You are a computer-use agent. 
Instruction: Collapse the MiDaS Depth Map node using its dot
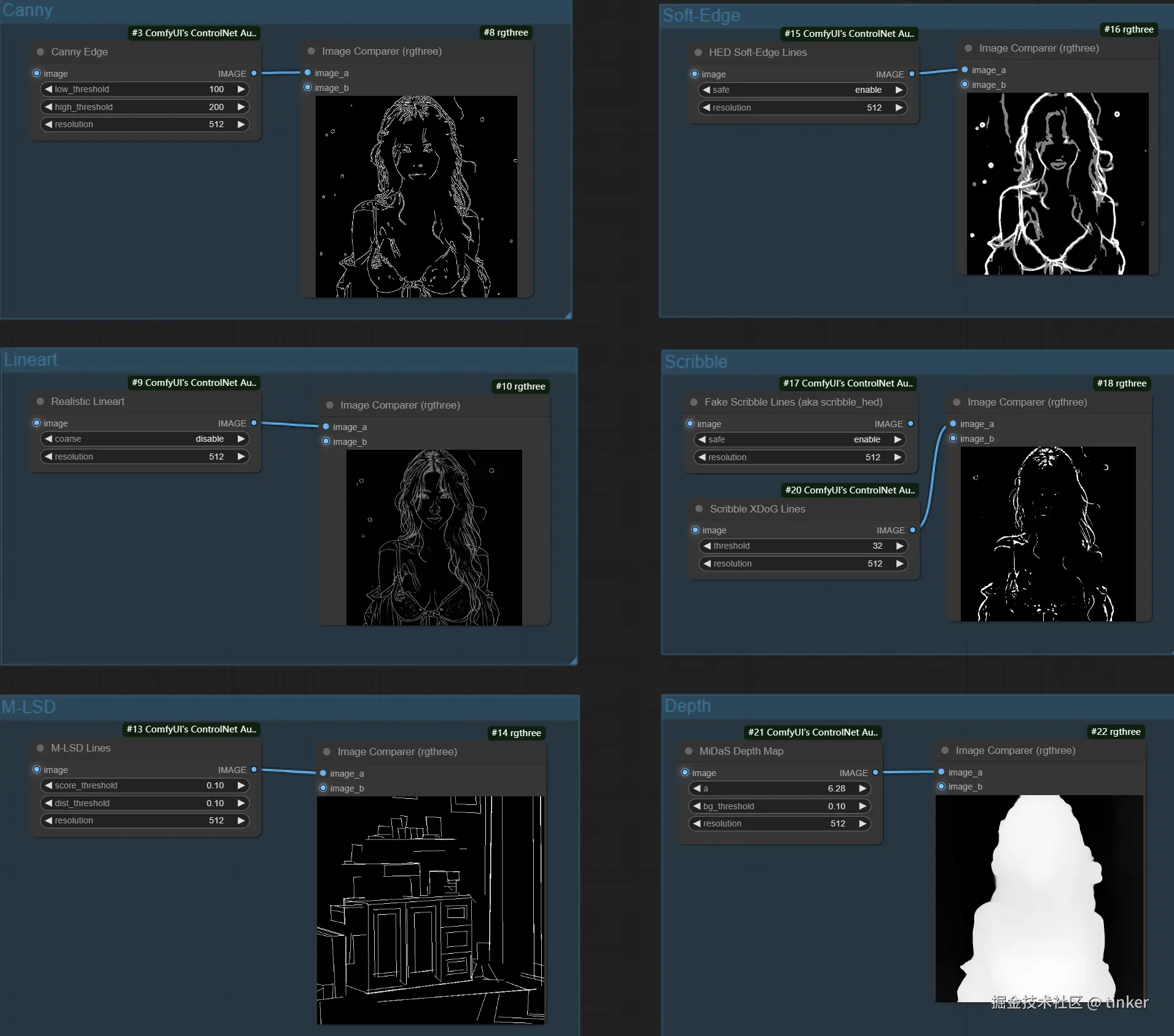pos(689,751)
